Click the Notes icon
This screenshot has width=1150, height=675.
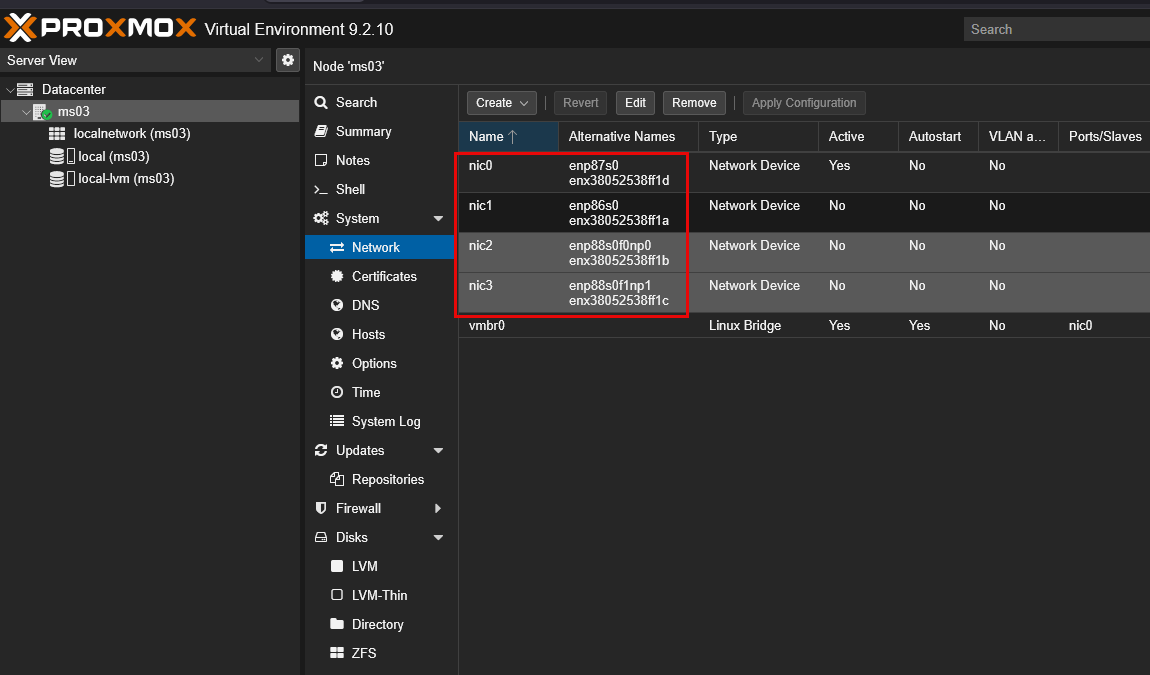(321, 161)
